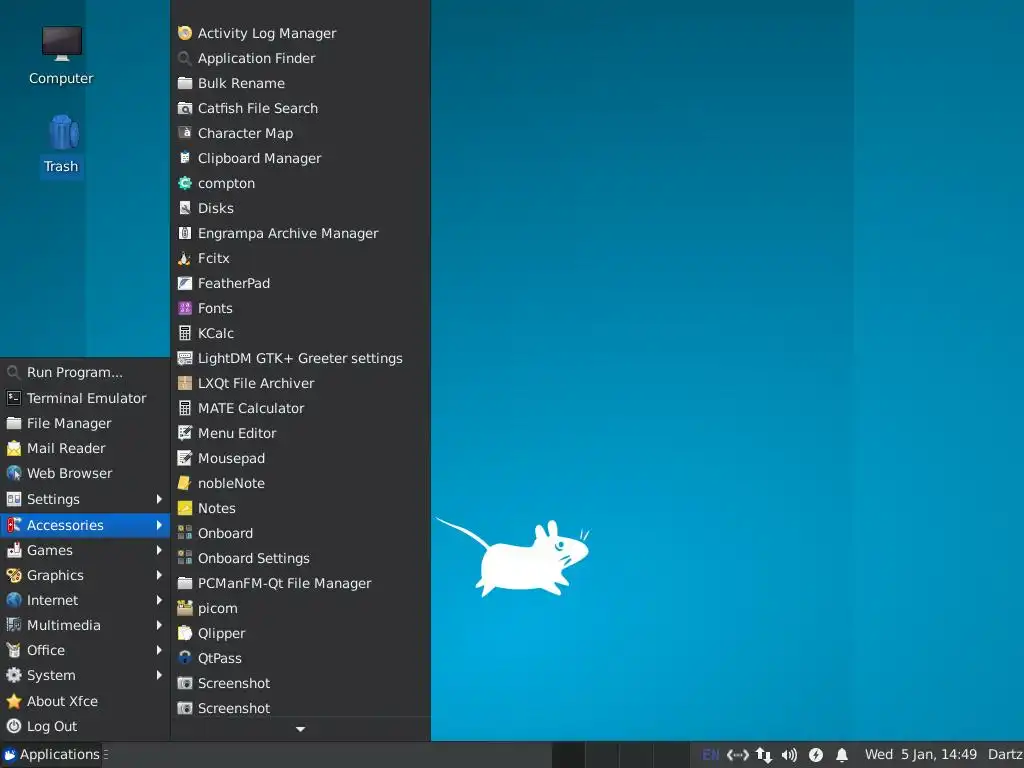Viewport: 1024px width, 768px height.
Task: Expand the System submenu arrow
Action: coord(159,675)
